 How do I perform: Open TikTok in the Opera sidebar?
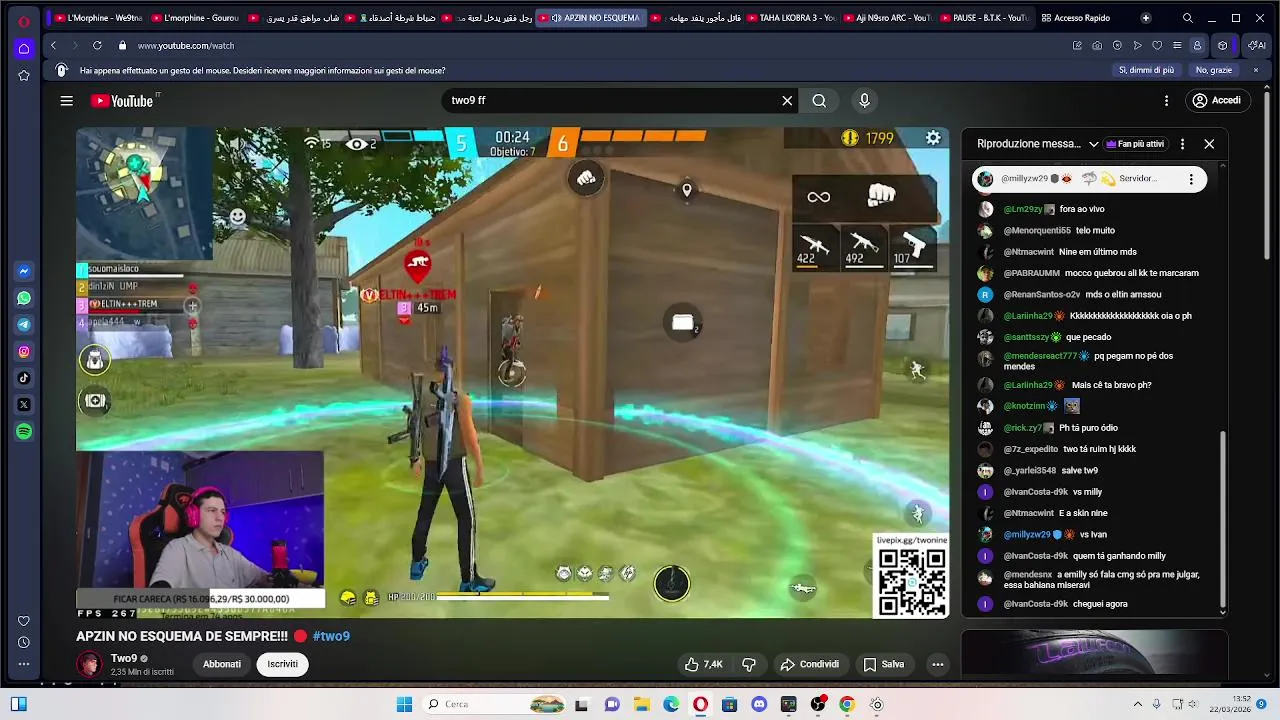24,378
